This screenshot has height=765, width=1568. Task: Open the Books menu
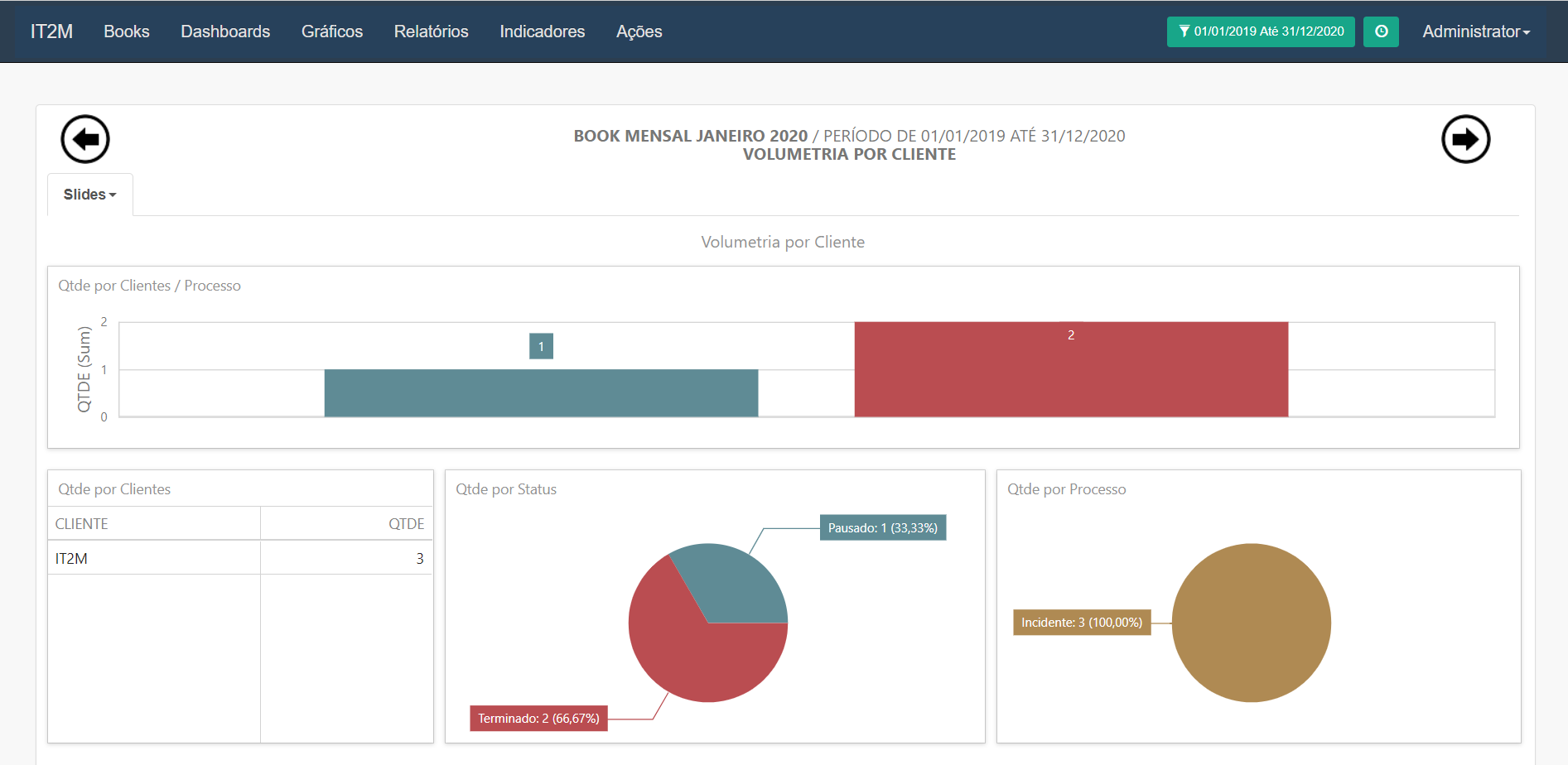(127, 31)
